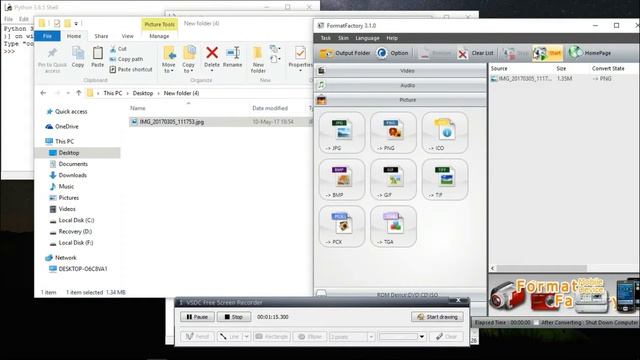Select OneDrive in the navigation pane
This screenshot has height=360, width=640.
pyautogui.click(x=66, y=127)
